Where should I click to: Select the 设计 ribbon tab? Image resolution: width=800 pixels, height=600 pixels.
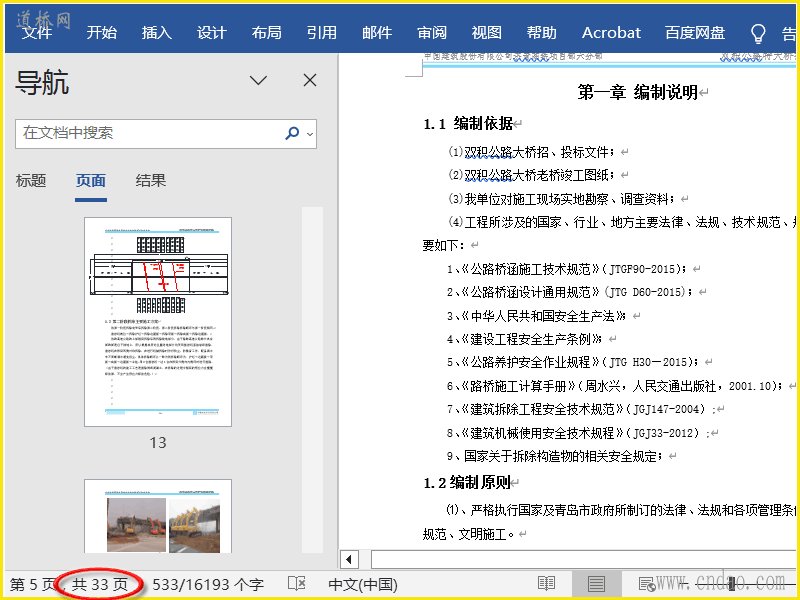tap(212, 33)
